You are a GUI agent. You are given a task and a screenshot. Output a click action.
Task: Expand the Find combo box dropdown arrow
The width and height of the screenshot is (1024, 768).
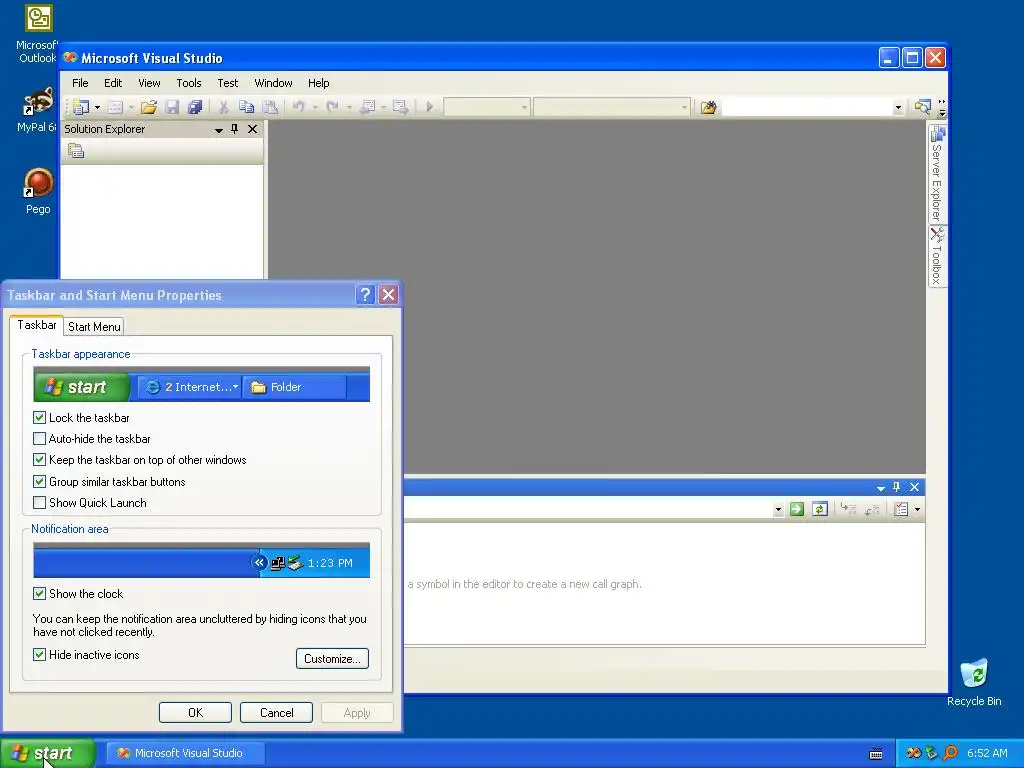(x=898, y=107)
